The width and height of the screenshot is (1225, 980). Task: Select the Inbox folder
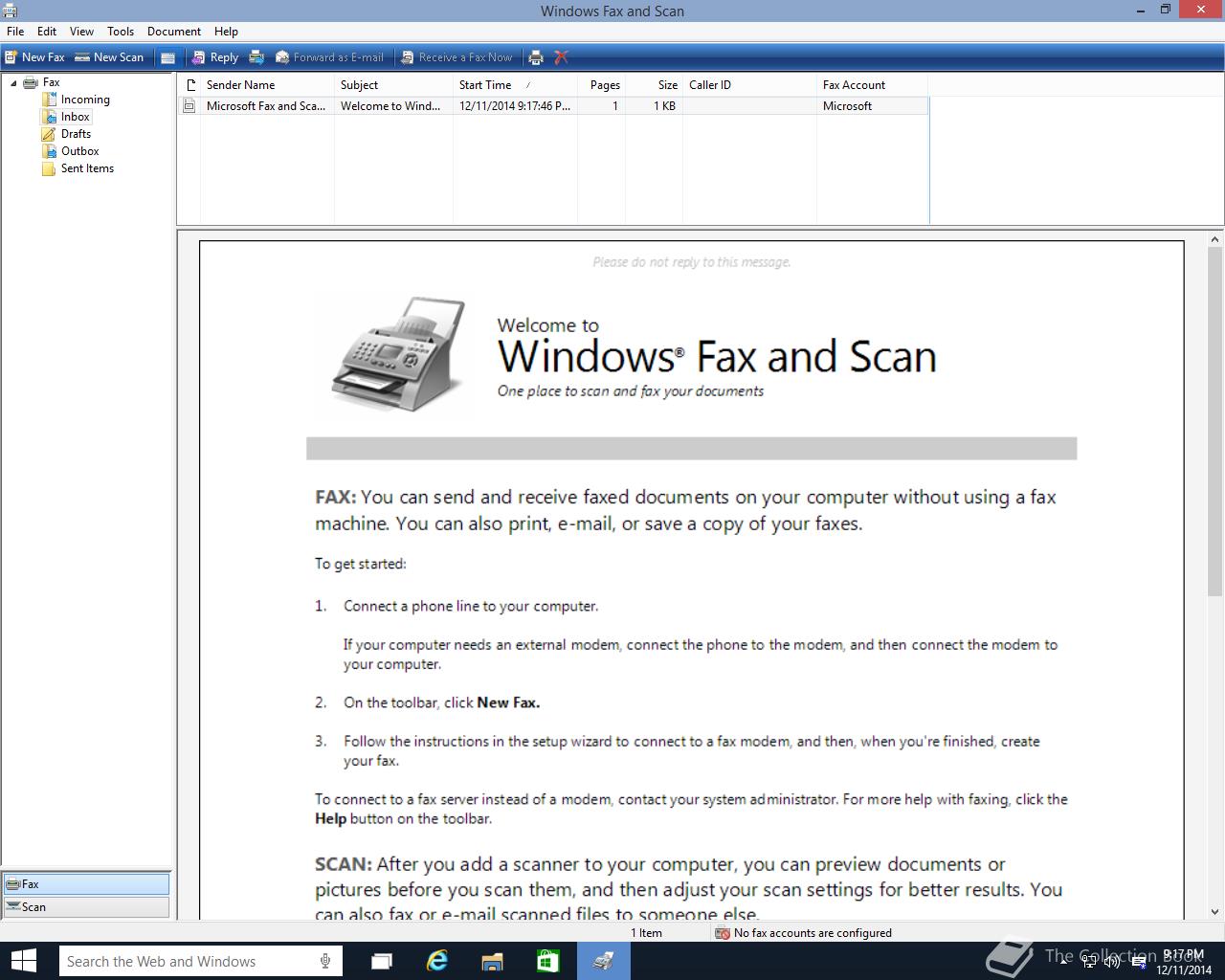pyautogui.click(x=76, y=117)
